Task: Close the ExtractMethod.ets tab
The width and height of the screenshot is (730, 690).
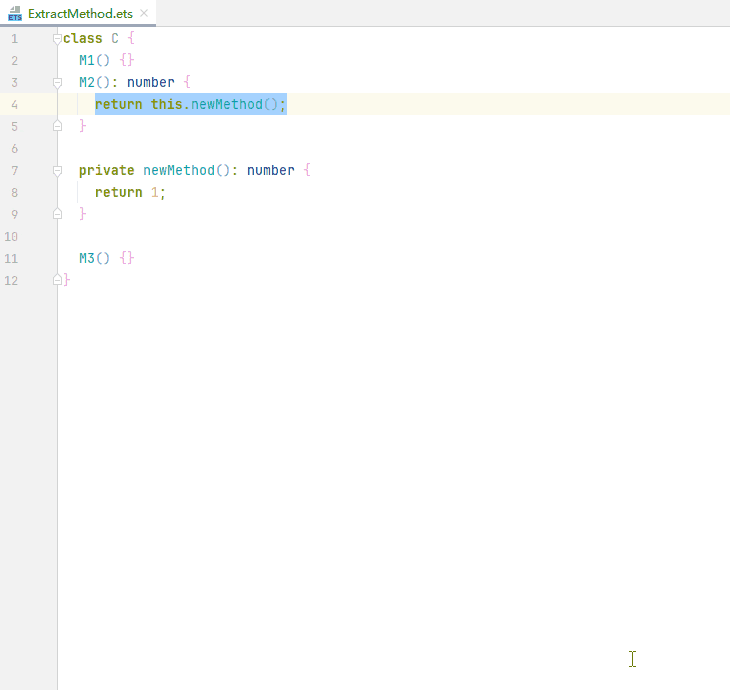Action: point(144,14)
